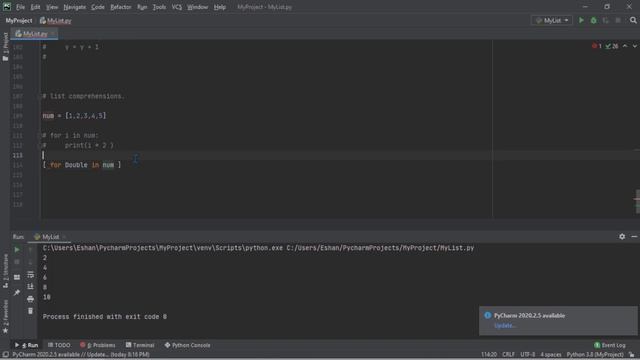
Task: Clear console output with the trash icon
Action: click(x=30, y=311)
